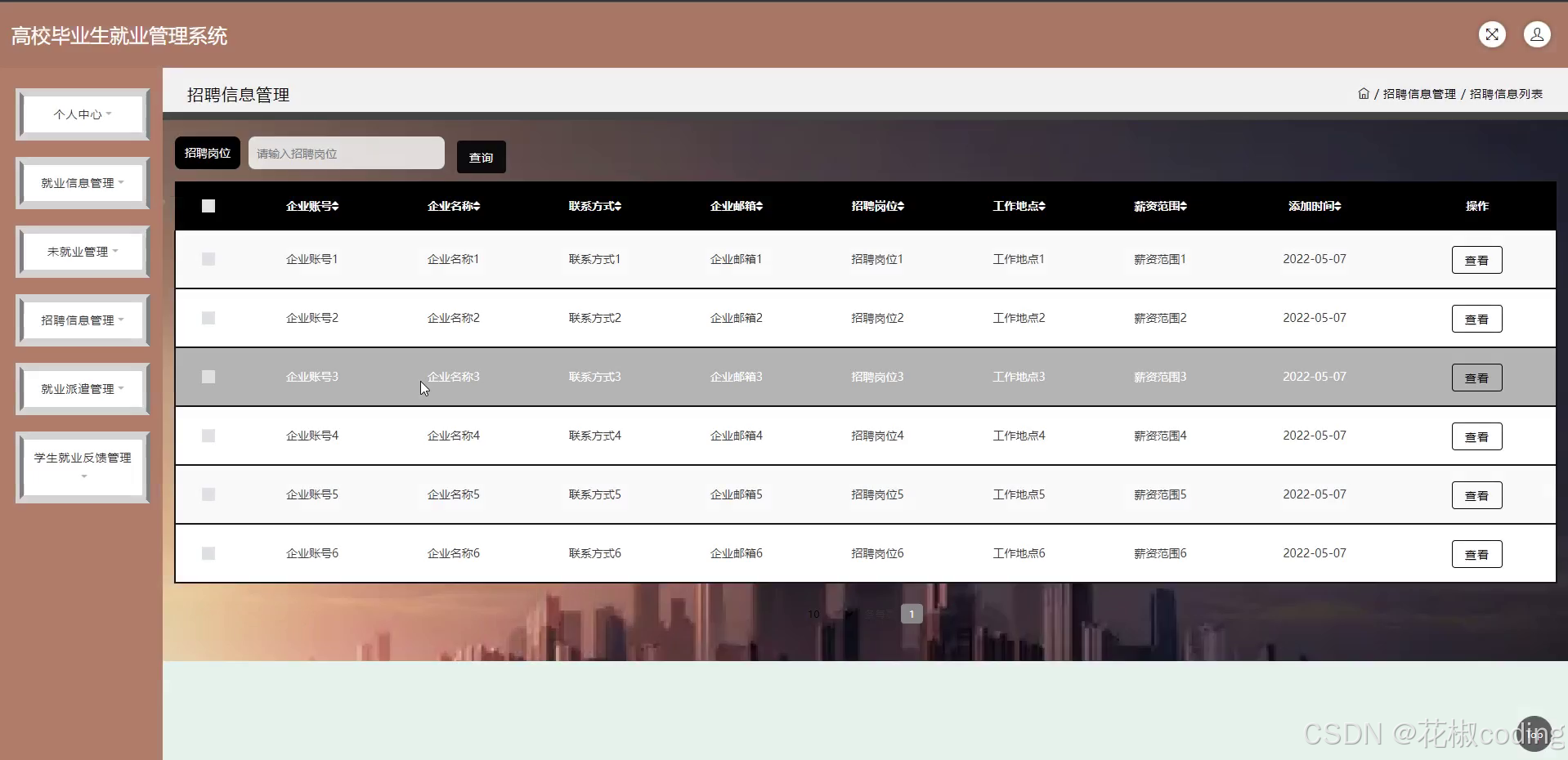Click cell 工作地点5
The image size is (1568, 760).
(1019, 494)
